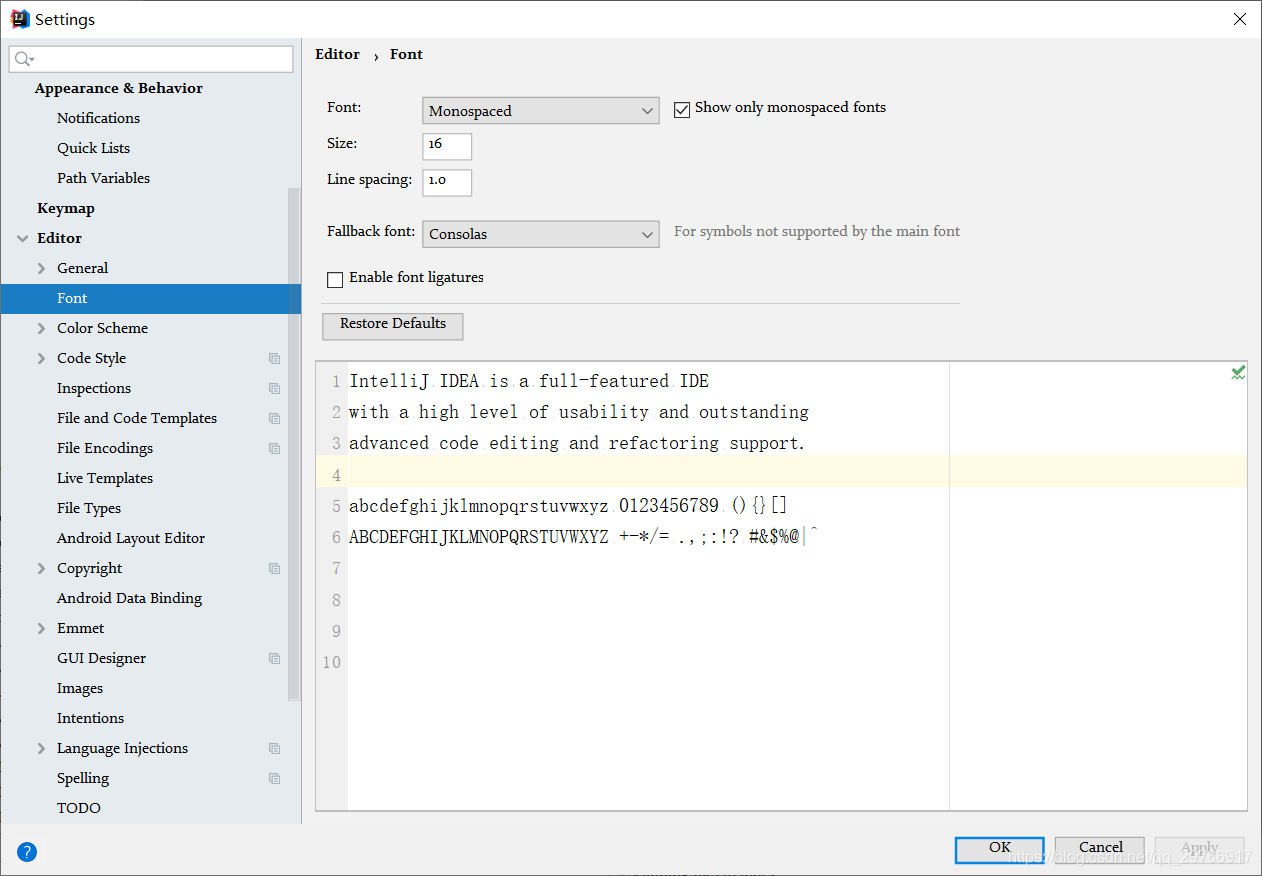Viewport: 1262px width, 876px height.
Task: Open Live Templates settings
Action: [x=105, y=478]
